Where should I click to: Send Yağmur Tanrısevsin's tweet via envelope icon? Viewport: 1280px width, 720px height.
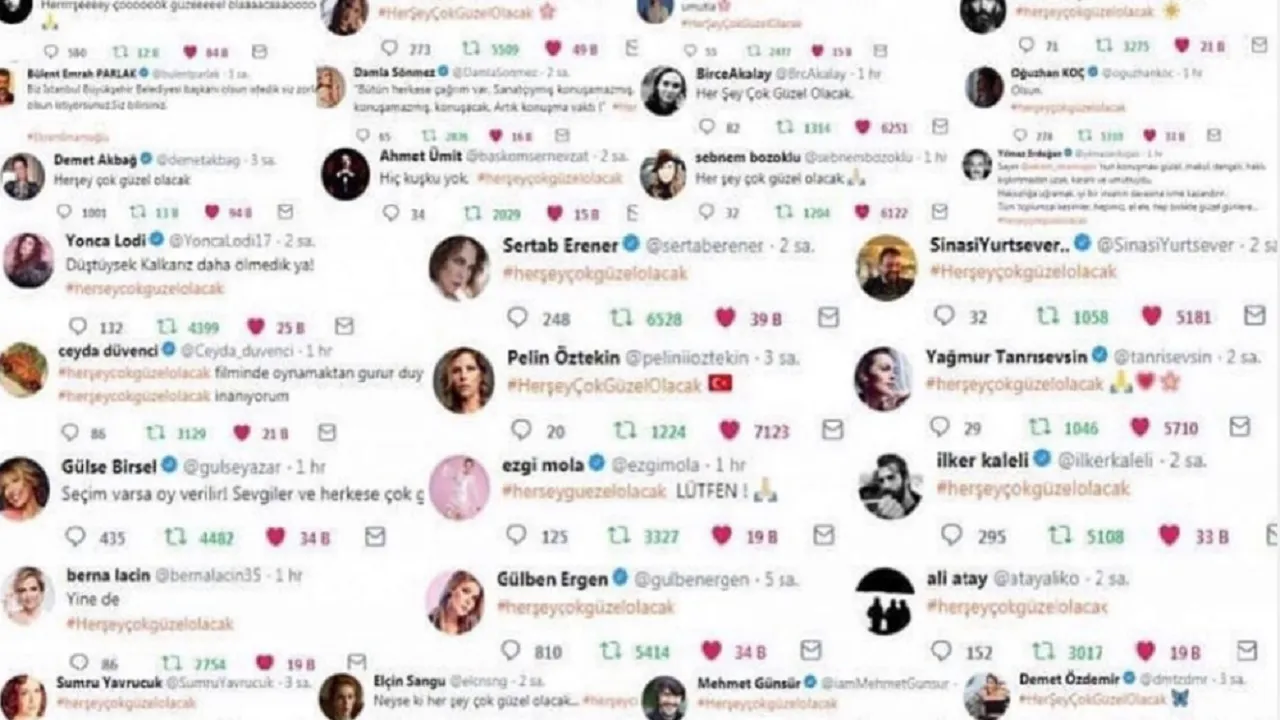[1240, 427]
